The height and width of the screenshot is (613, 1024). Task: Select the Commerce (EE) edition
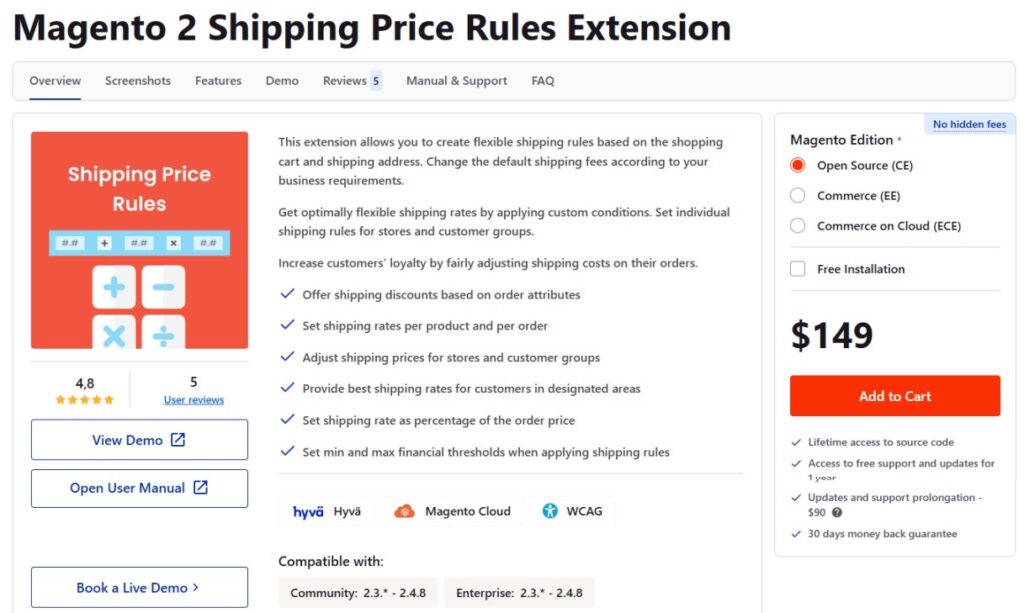click(797, 196)
